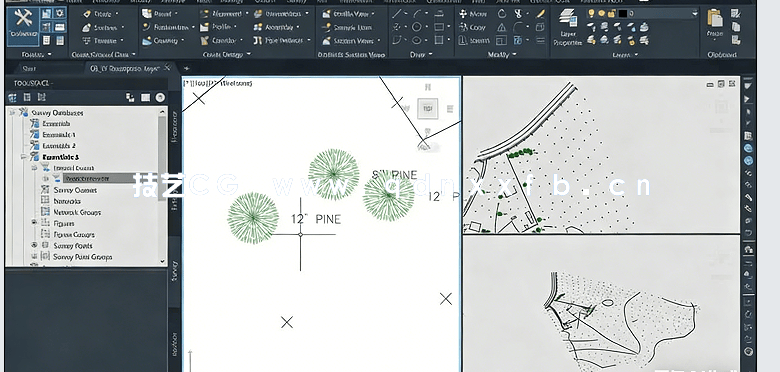
Task: Toggle layer on/off light bulb icon
Action: tap(591, 13)
